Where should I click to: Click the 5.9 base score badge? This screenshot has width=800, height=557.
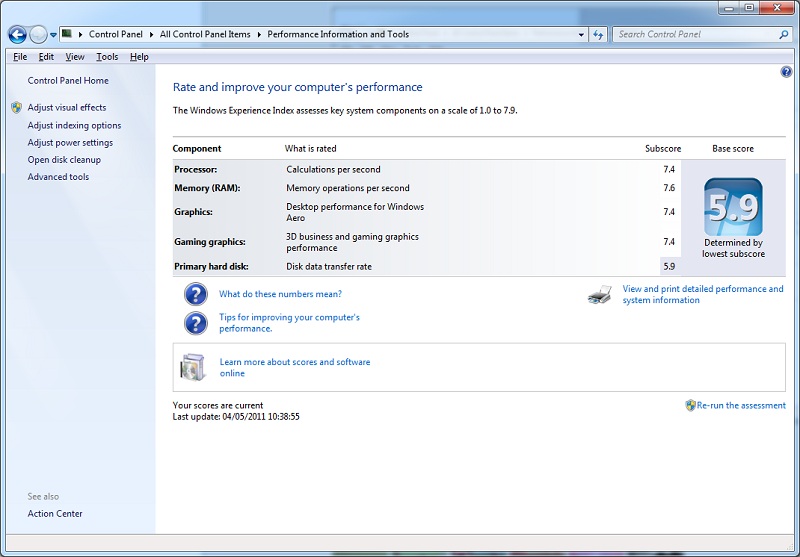tap(733, 207)
